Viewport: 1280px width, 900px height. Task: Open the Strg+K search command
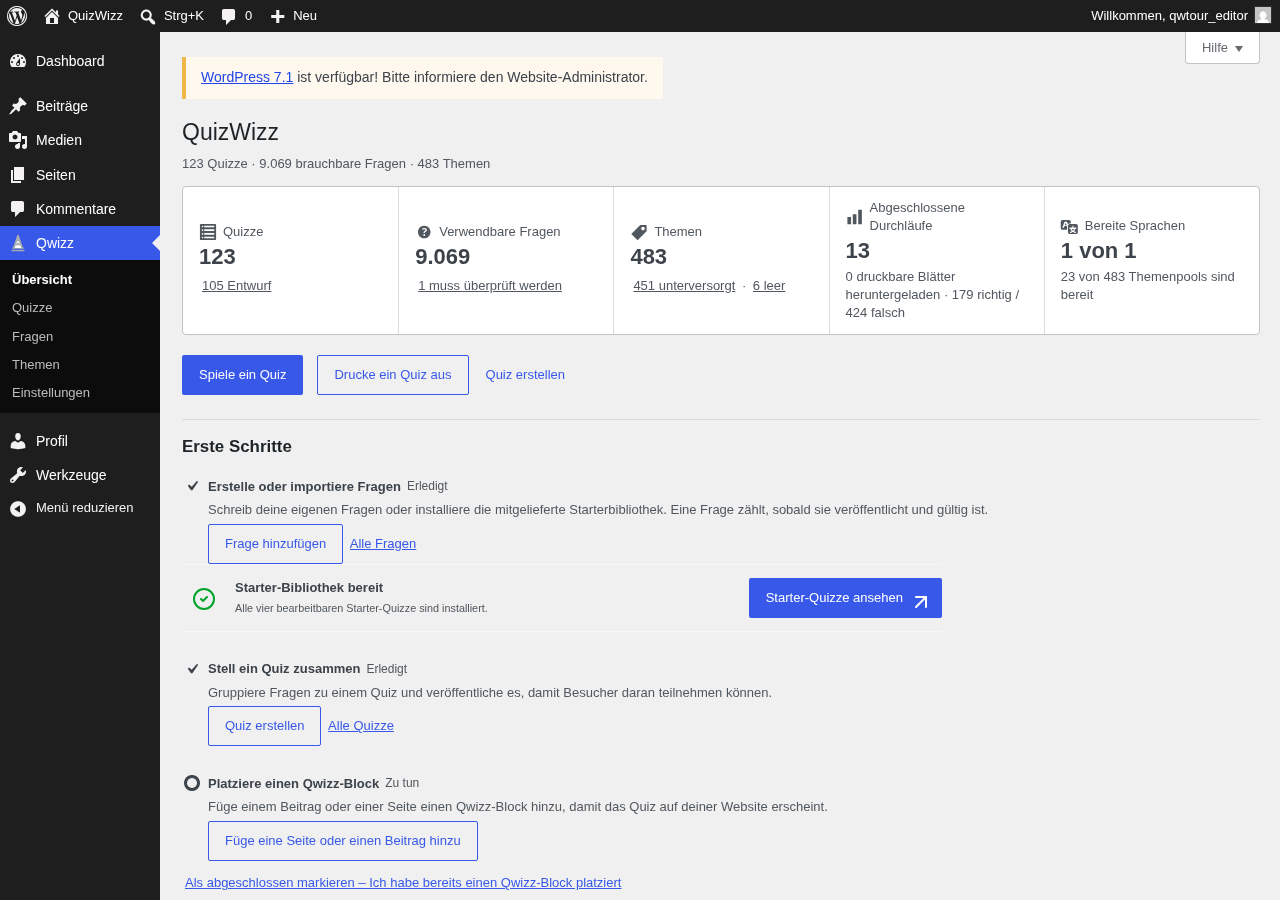[172, 16]
